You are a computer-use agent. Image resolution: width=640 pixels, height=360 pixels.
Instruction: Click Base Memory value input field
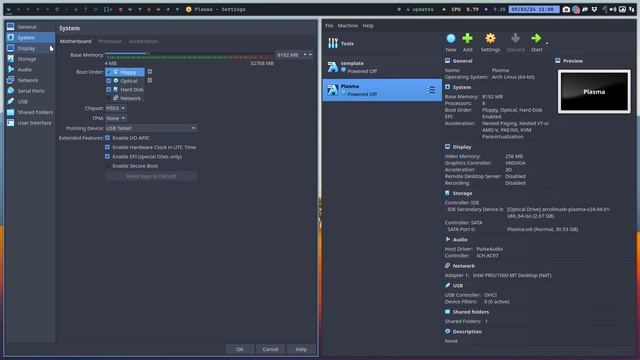(289, 55)
